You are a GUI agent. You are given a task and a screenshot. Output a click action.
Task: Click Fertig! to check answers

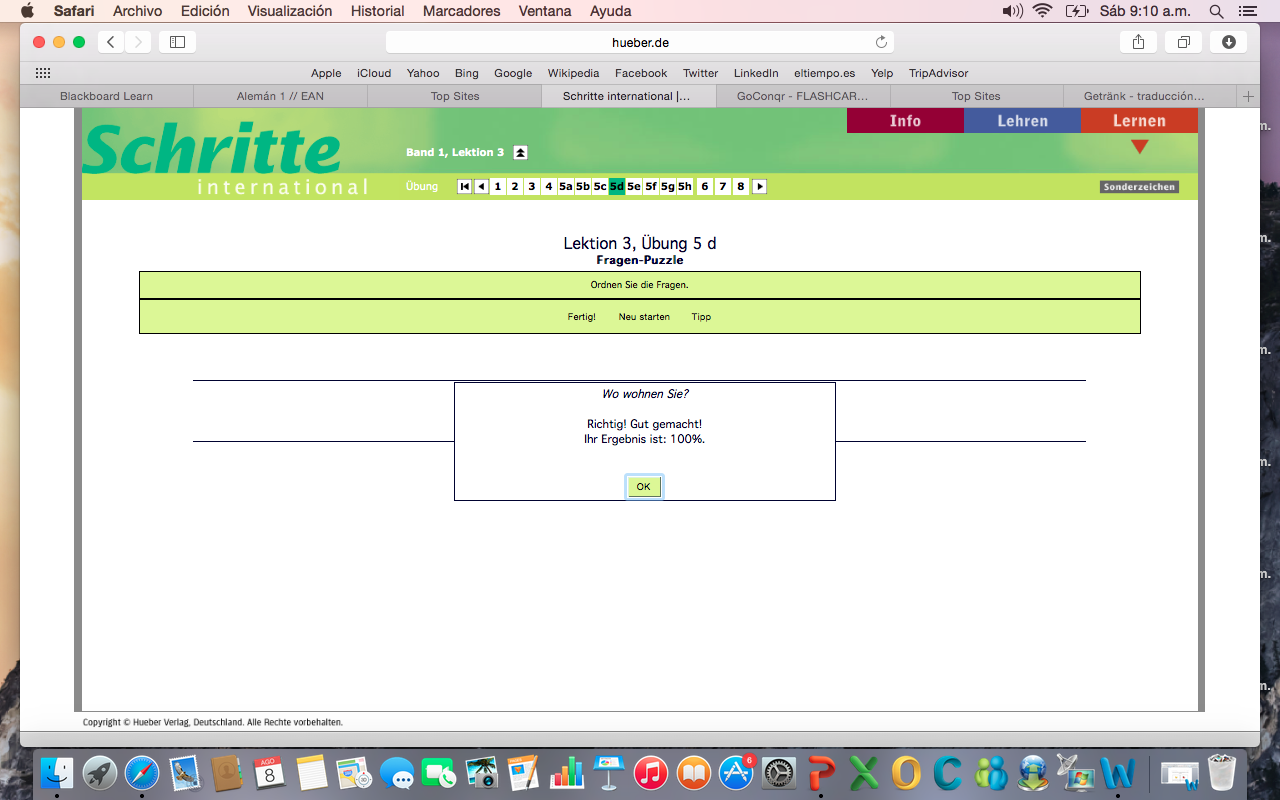pos(581,317)
